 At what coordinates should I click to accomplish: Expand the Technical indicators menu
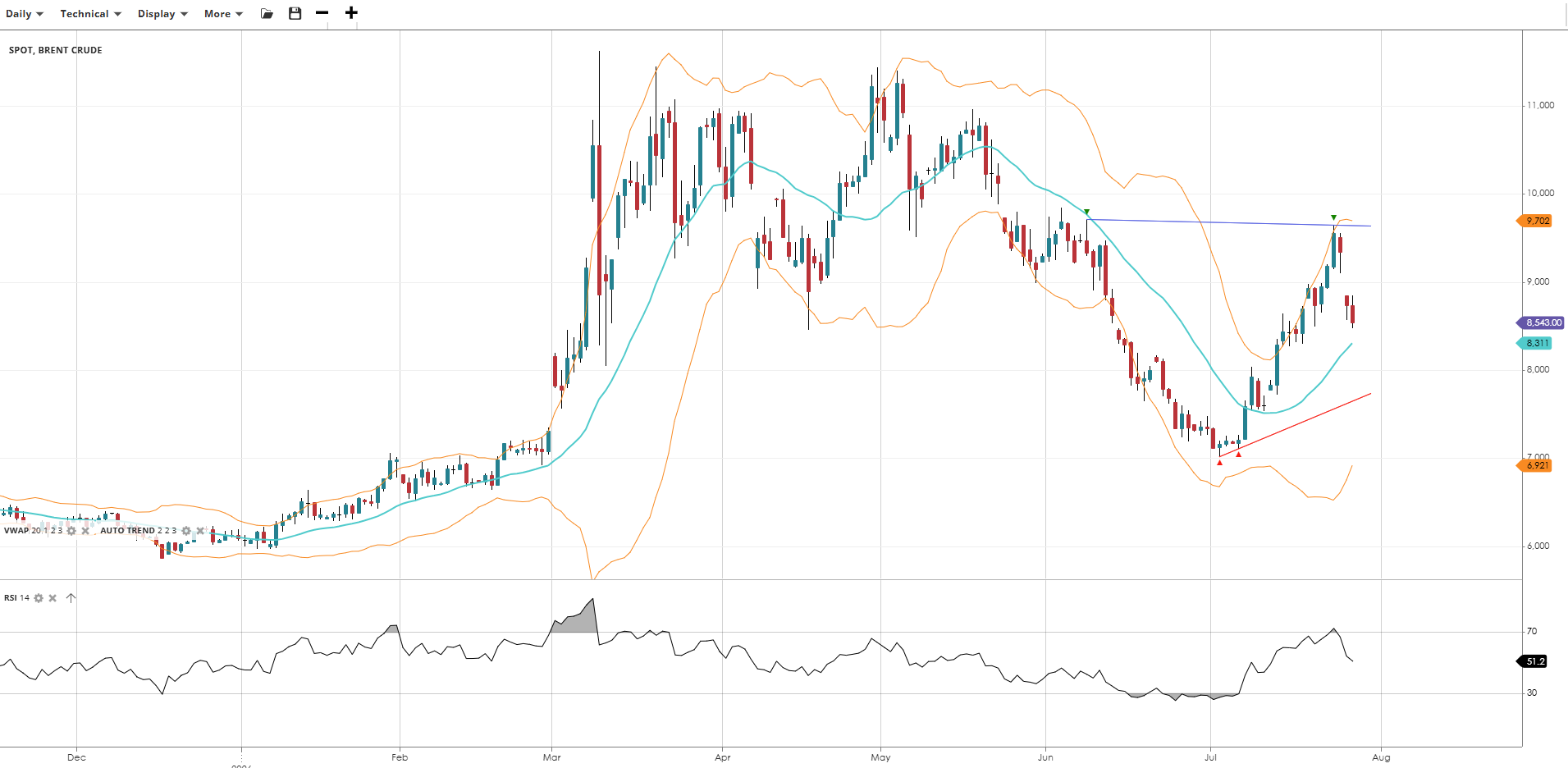tap(90, 14)
